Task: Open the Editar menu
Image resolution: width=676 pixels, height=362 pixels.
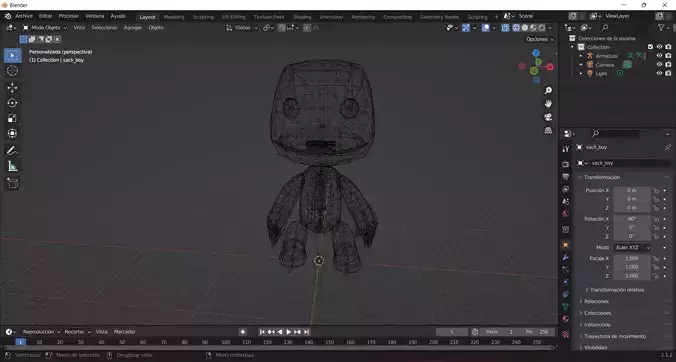Action: pyautogui.click(x=45, y=16)
